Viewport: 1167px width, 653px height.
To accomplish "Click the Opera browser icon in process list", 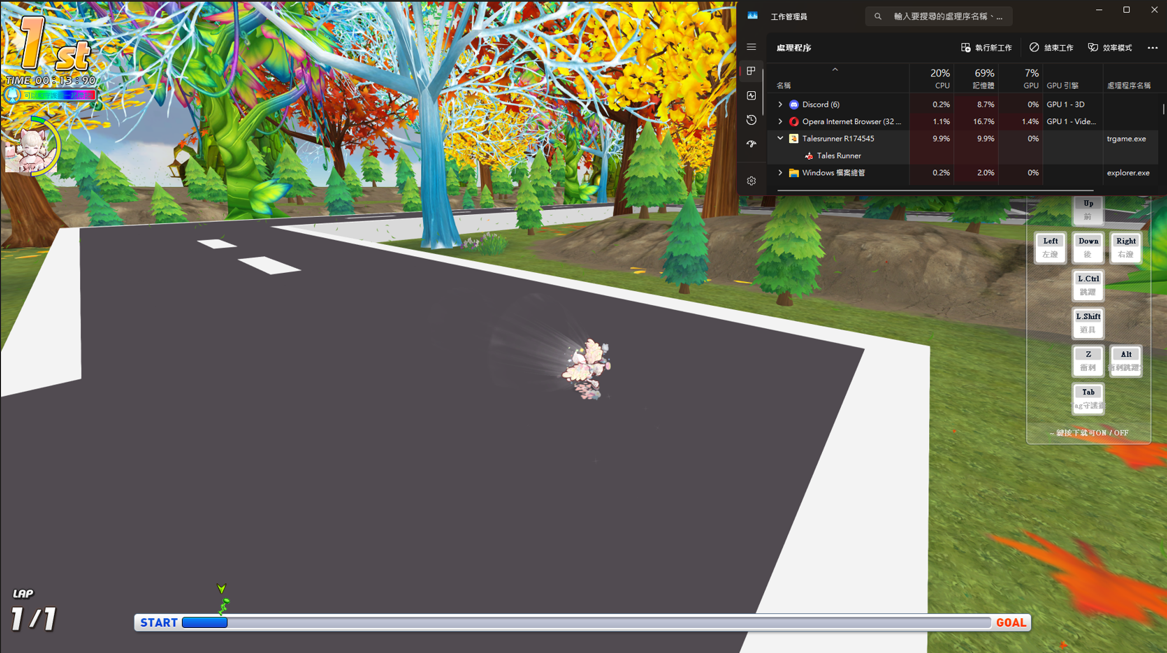I will [793, 121].
